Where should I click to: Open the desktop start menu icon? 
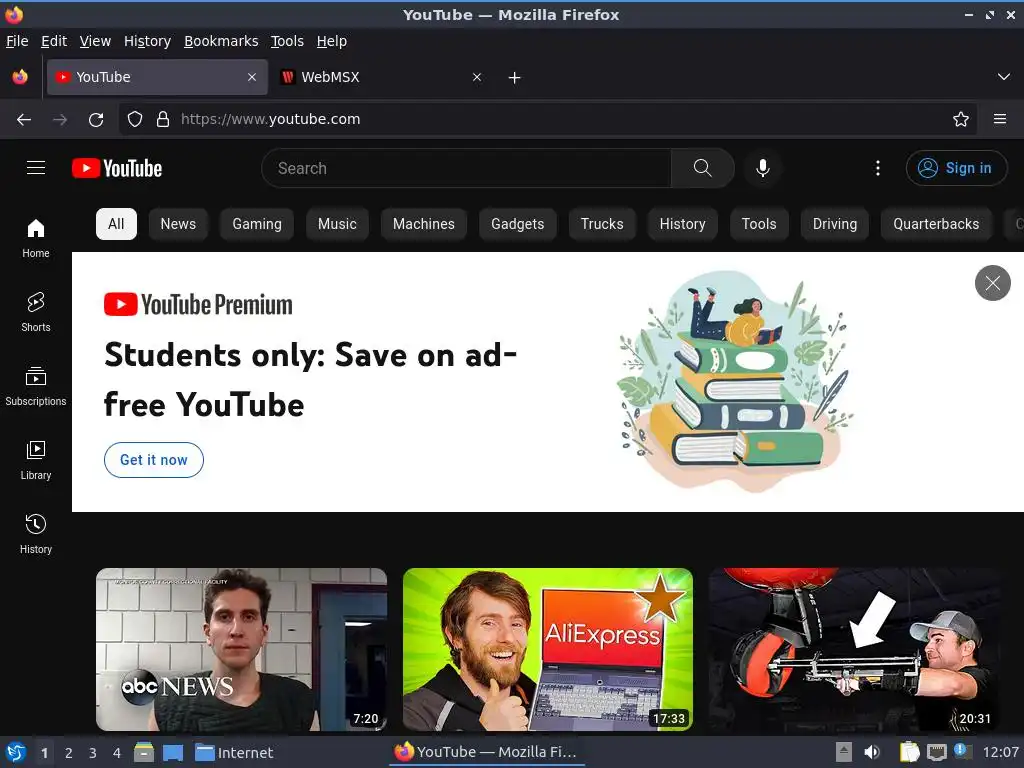pyautogui.click(x=16, y=752)
